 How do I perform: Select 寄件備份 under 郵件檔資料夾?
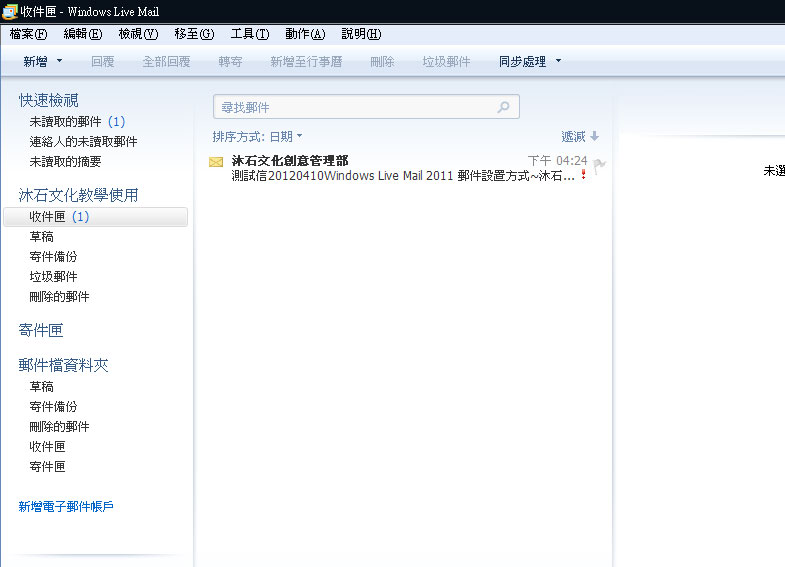(x=53, y=407)
